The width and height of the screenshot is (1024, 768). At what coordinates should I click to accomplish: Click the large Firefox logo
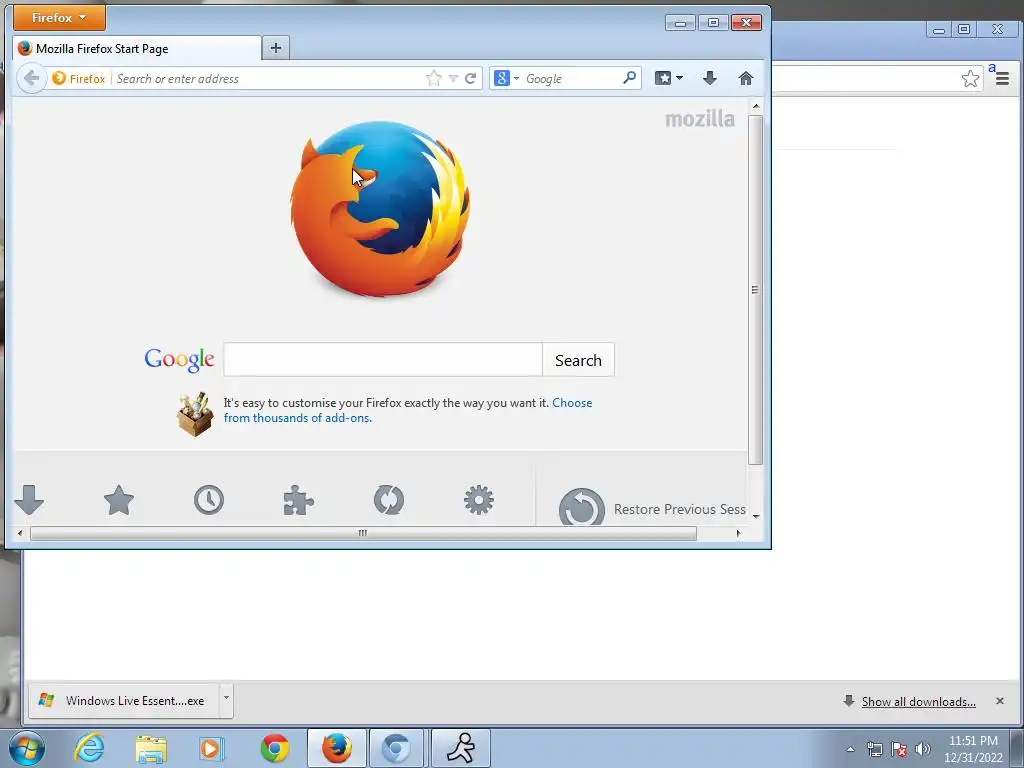tap(380, 209)
